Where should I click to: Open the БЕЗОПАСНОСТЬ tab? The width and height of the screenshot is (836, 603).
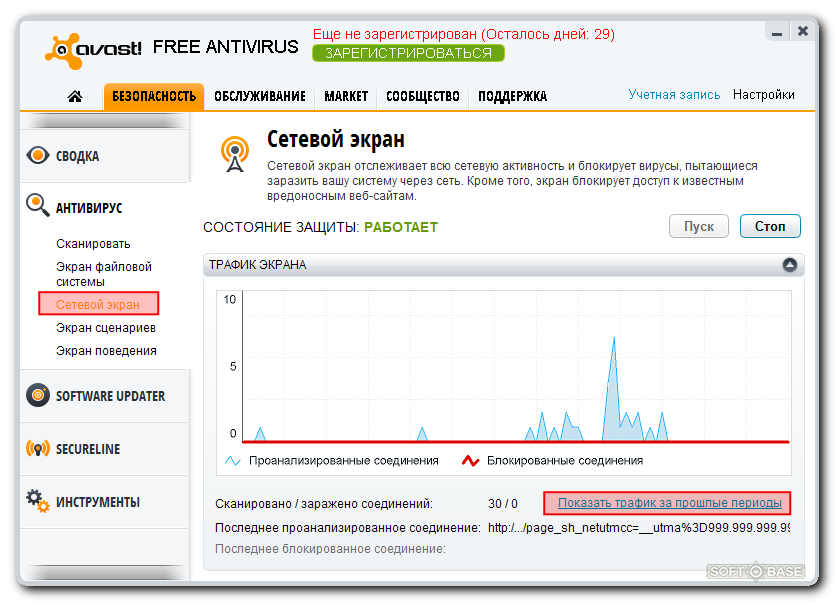tap(154, 97)
